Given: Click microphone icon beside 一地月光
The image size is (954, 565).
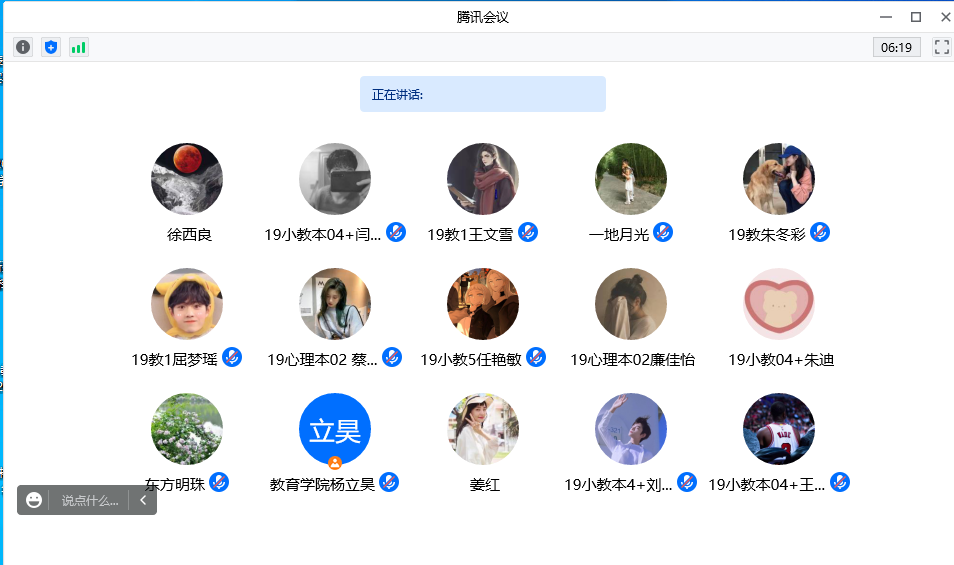Looking at the screenshot, I should [x=662, y=232].
